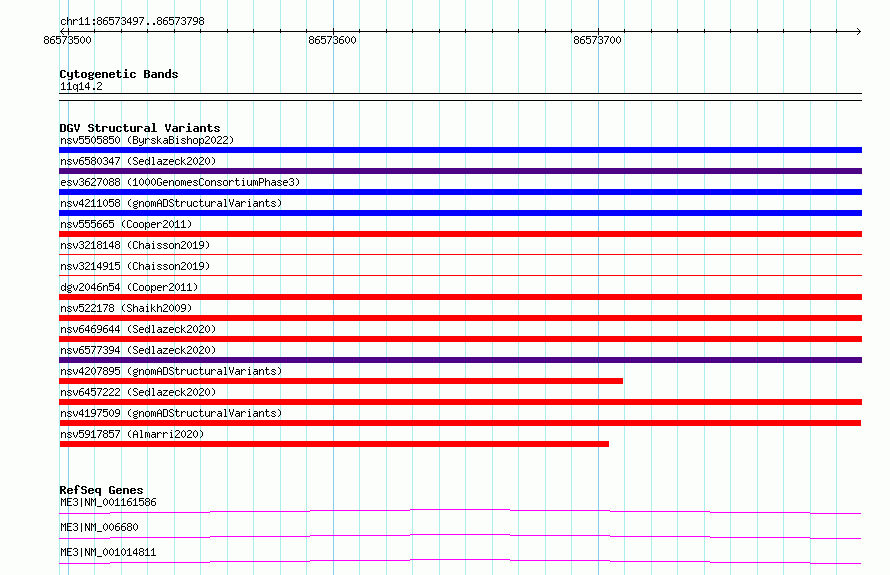The width and height of the screenshot is (890, 575).
Task: Click the ME3|NM_001014811 transcript label
Action: point(108,552)
